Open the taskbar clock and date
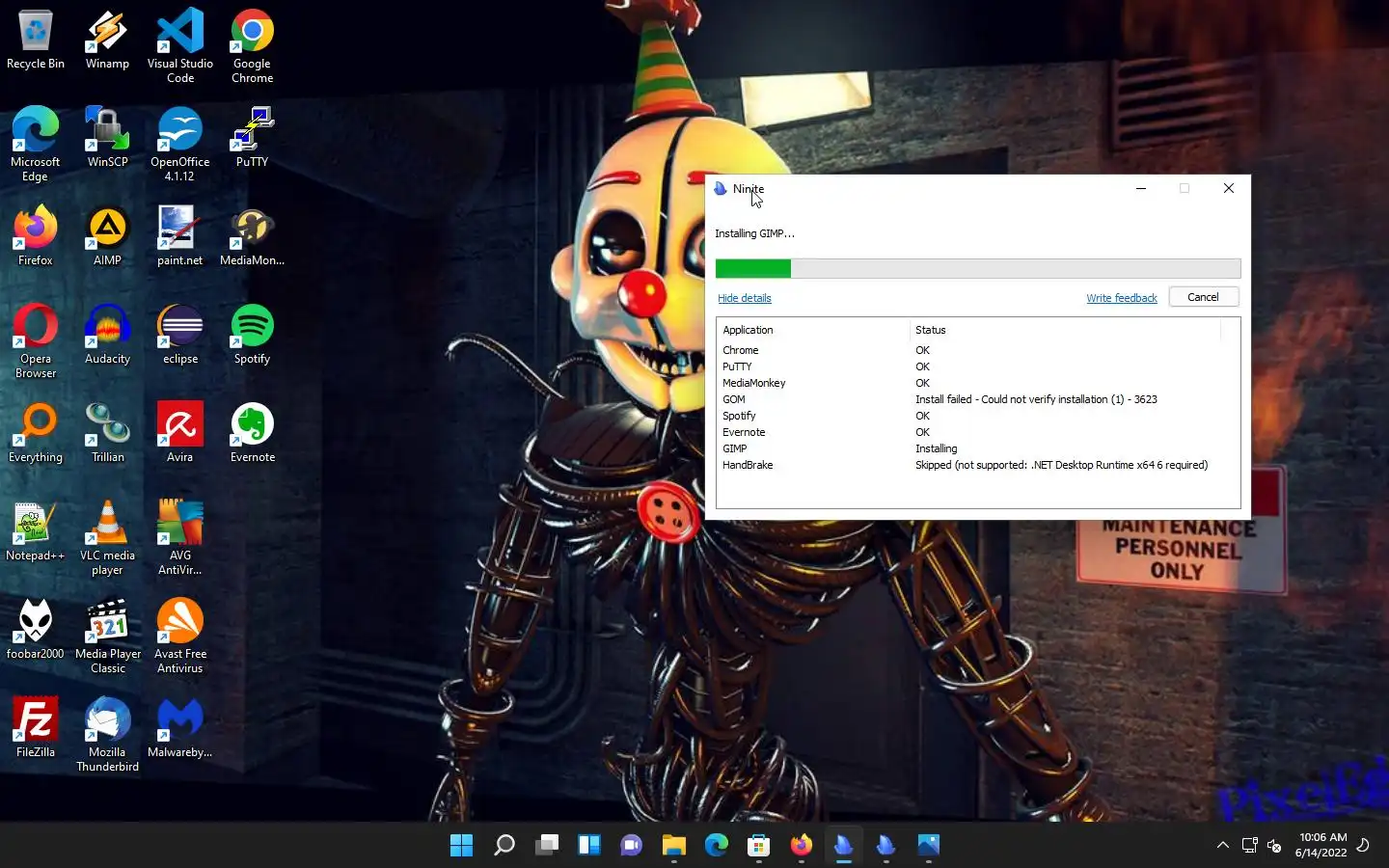 pos(1321,845)
